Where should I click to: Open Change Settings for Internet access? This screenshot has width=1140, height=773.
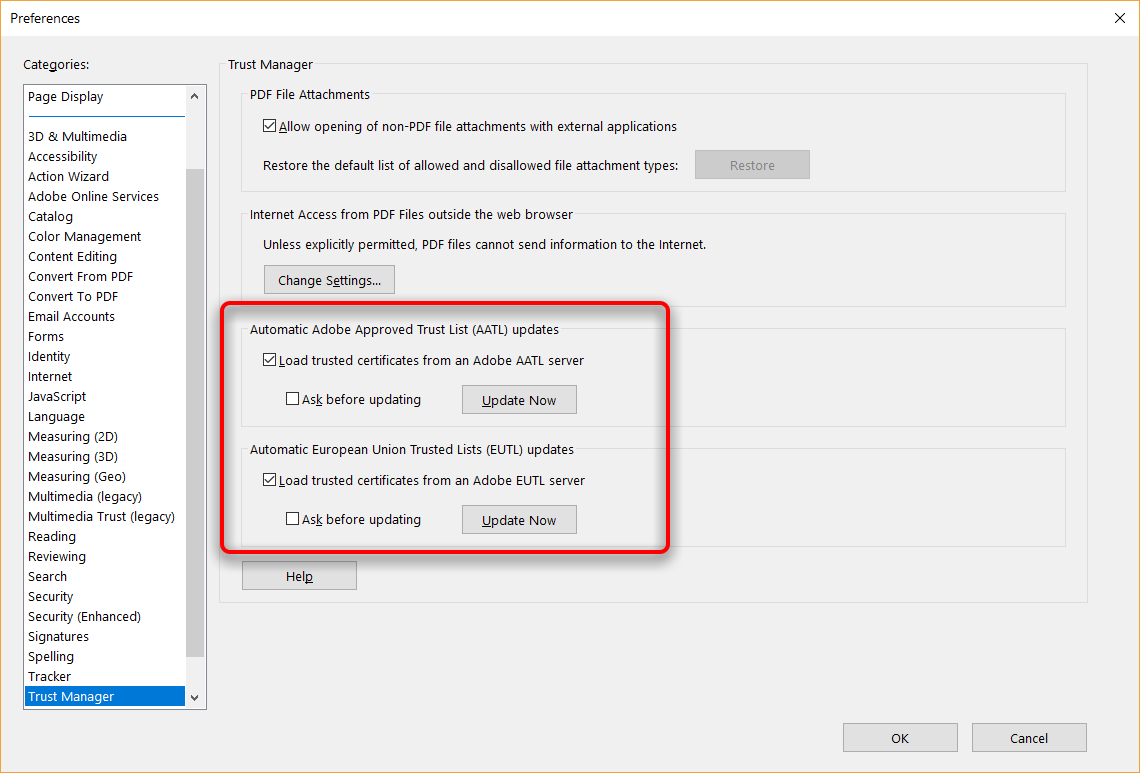click(329, 279)
